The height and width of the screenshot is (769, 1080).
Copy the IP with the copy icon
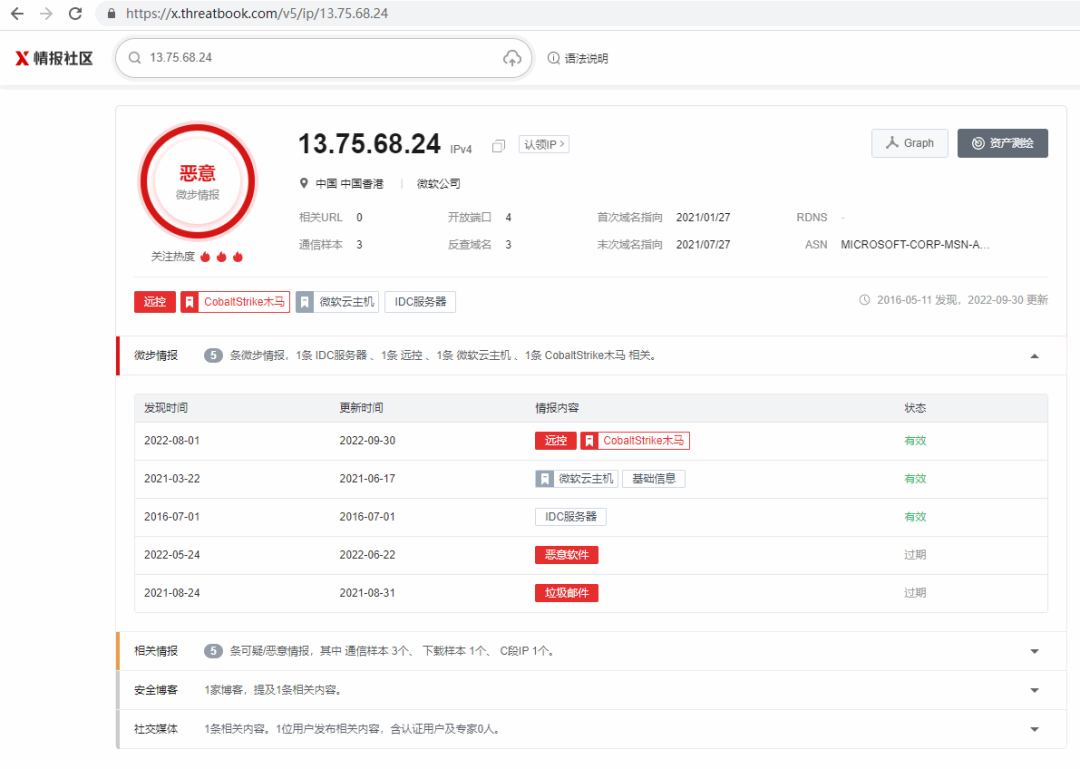[499, 145]
